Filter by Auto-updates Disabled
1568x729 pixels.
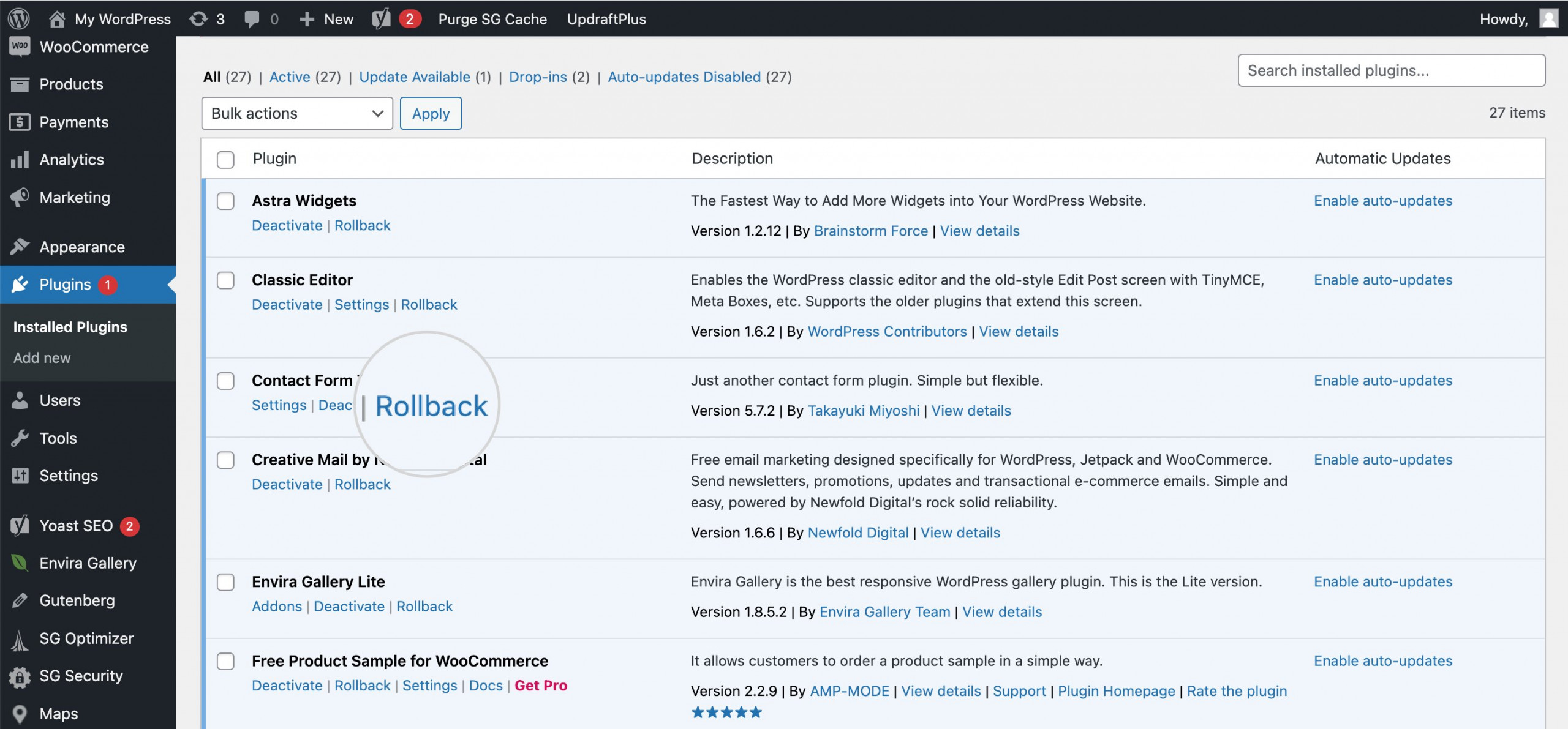tap(684, 77)
